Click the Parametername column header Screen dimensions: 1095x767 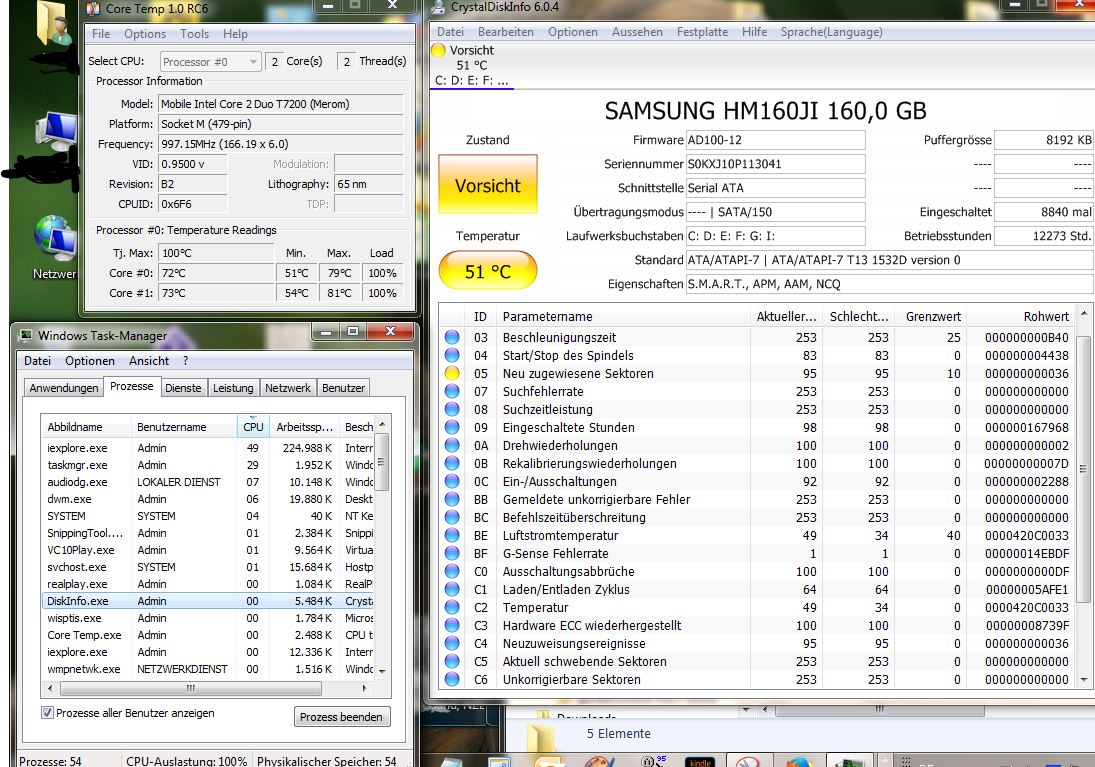click(624, 316)
